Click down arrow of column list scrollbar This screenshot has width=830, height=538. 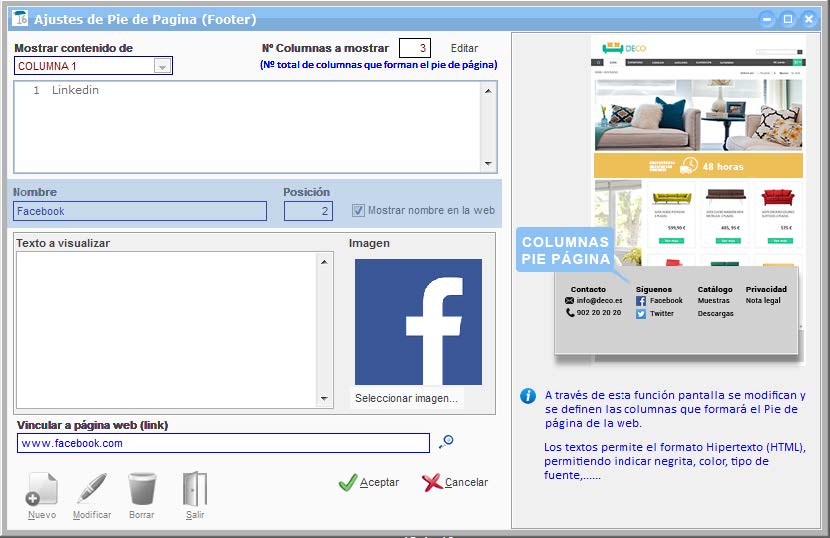[488, 164]
